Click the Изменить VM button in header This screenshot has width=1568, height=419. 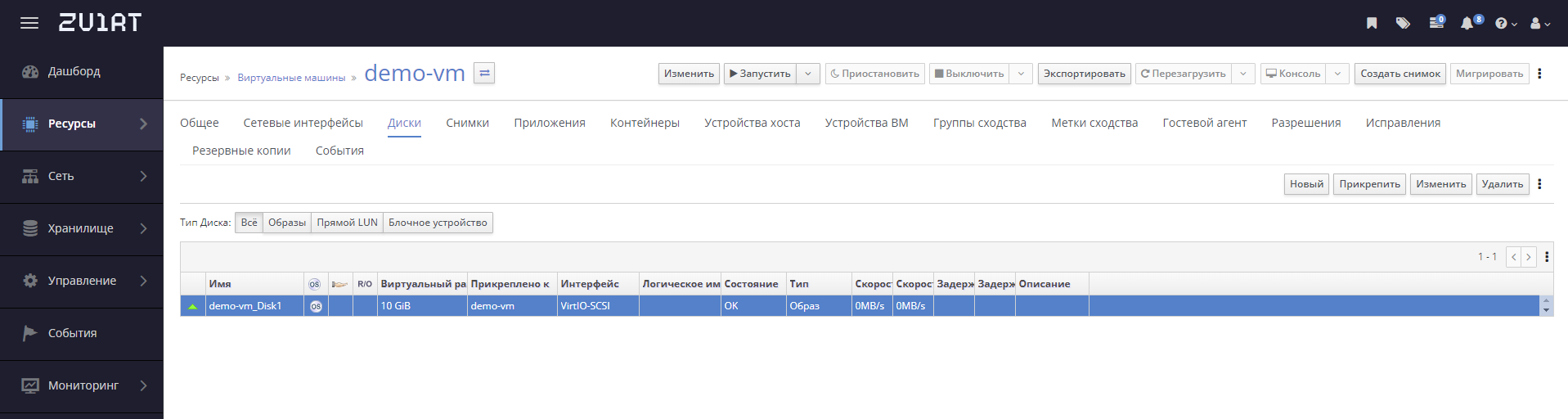tap(689, 74)
